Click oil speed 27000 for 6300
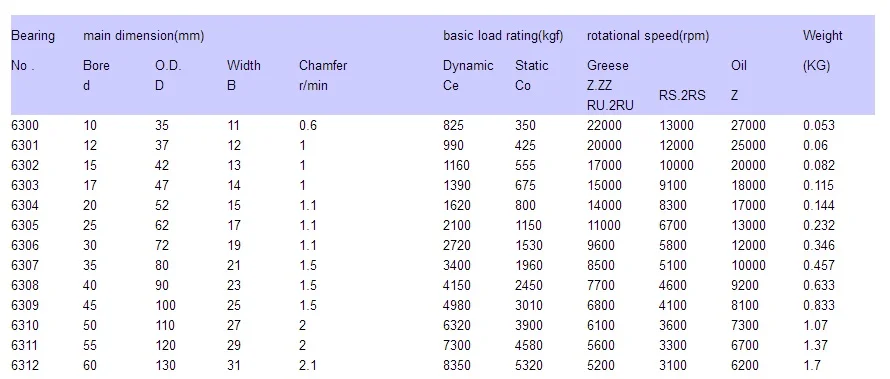 [748, 125]
